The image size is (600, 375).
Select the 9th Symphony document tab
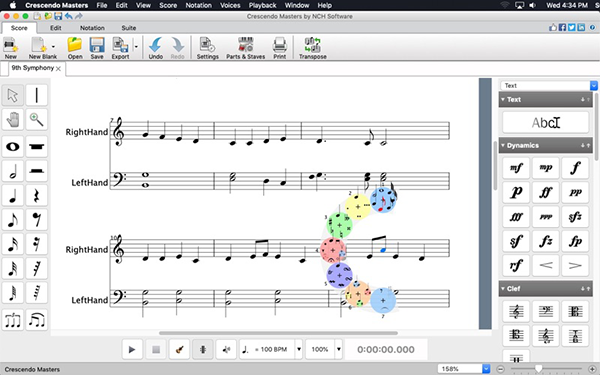pos(33,68)
